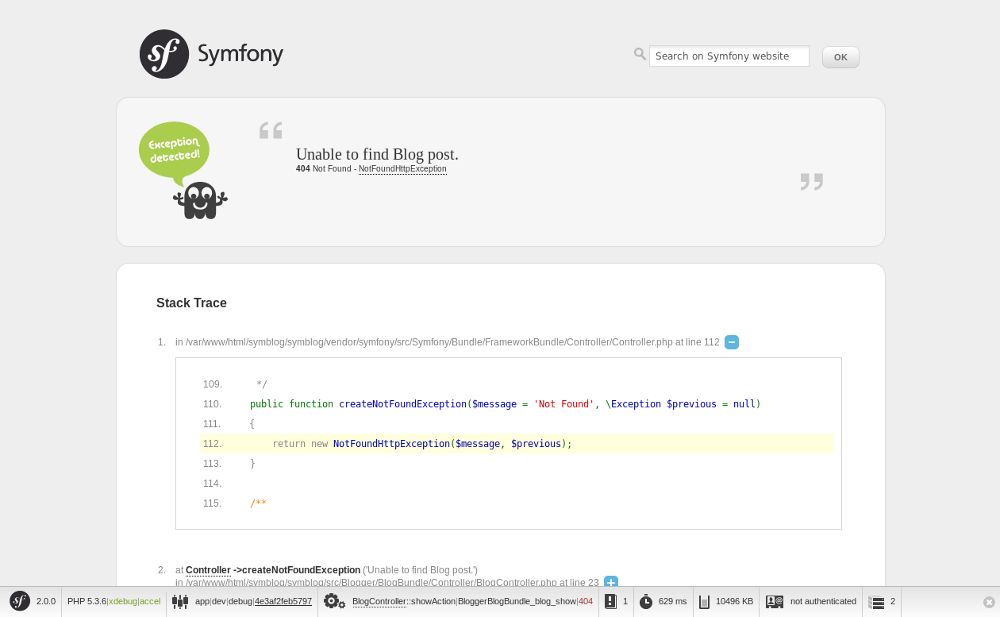Image resolution: width=1000 pixels, height=617 pixels.
Task: Click the PHP 5.3.6 entry in toolbar
Action: click(87, 601)
